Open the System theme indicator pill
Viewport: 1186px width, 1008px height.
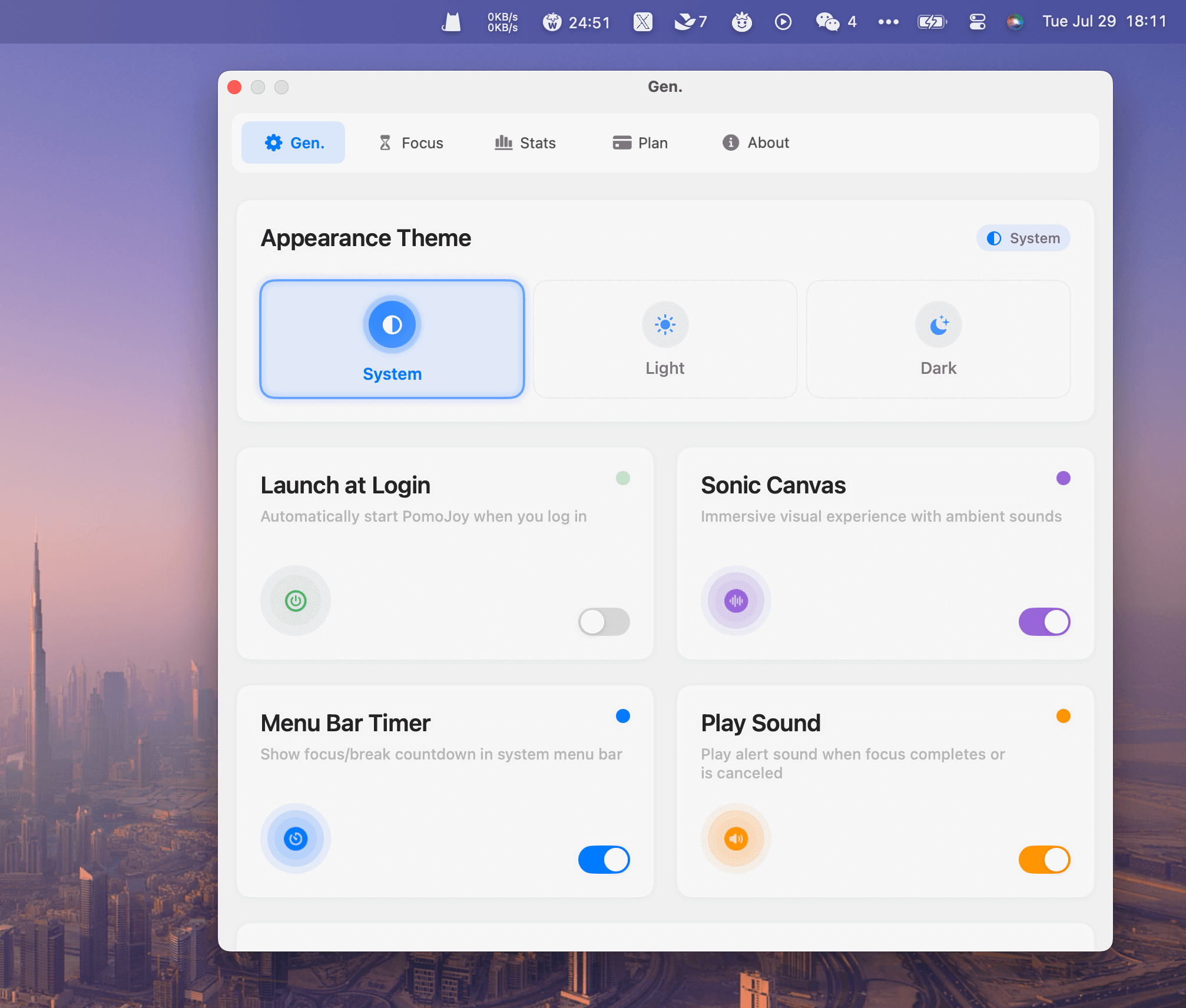point(1023,238)
